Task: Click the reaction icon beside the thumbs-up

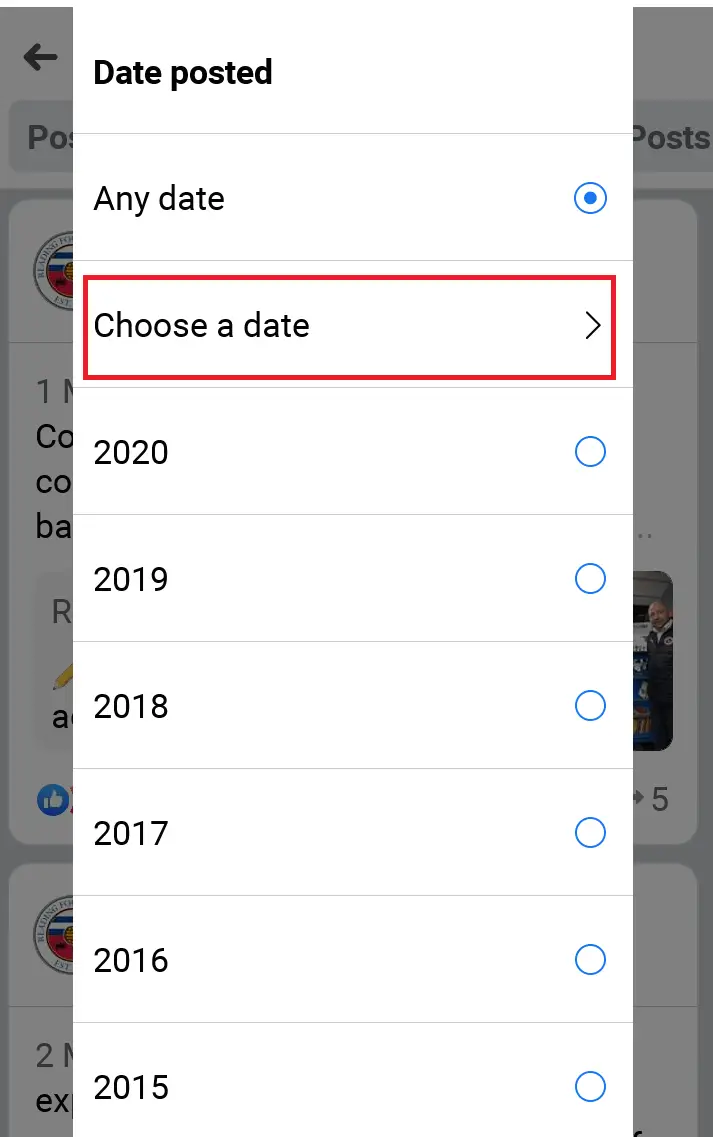Action: [x=70, y=800]
